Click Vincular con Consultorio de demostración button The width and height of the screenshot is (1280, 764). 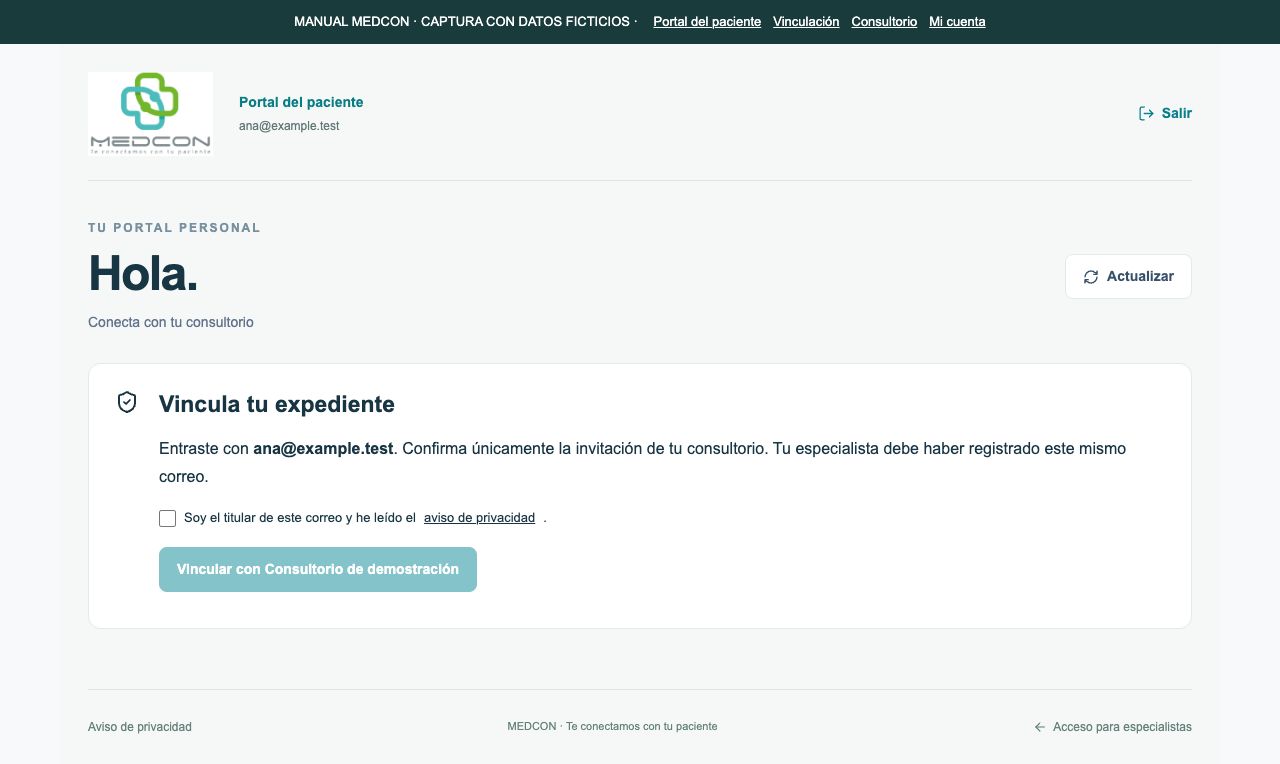tap(318, 569)
